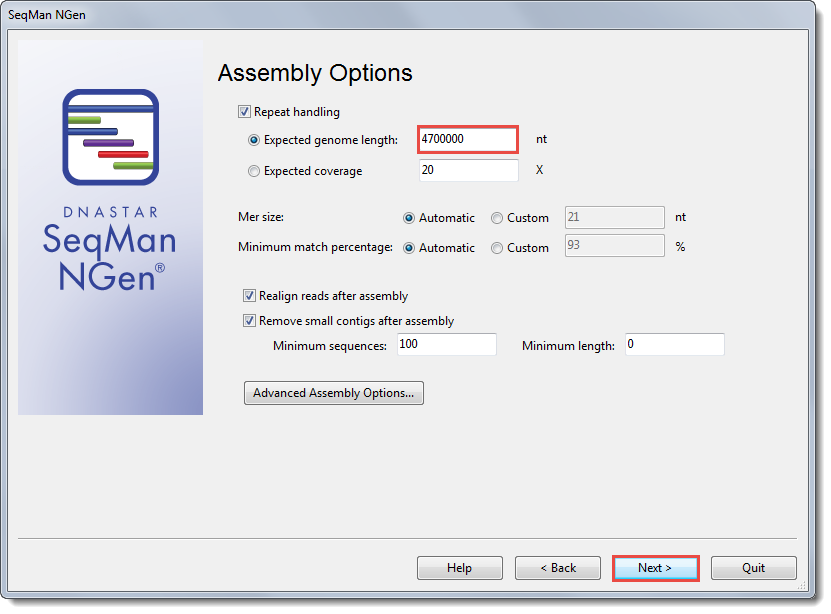Click the 'nt' unit beside Mer size

[x=680, y=217]
